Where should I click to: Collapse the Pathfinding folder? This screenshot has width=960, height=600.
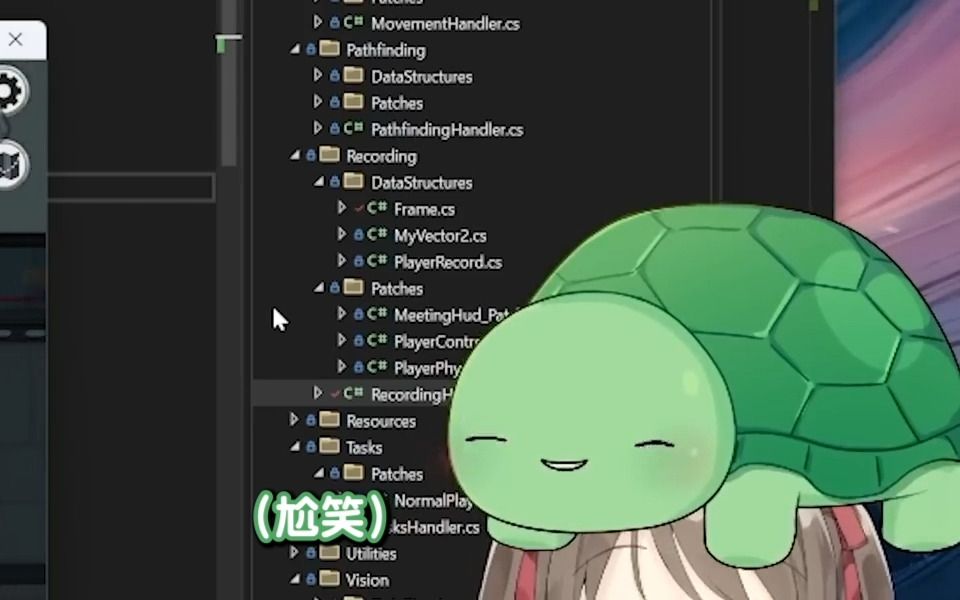click(x=295, y=50)
